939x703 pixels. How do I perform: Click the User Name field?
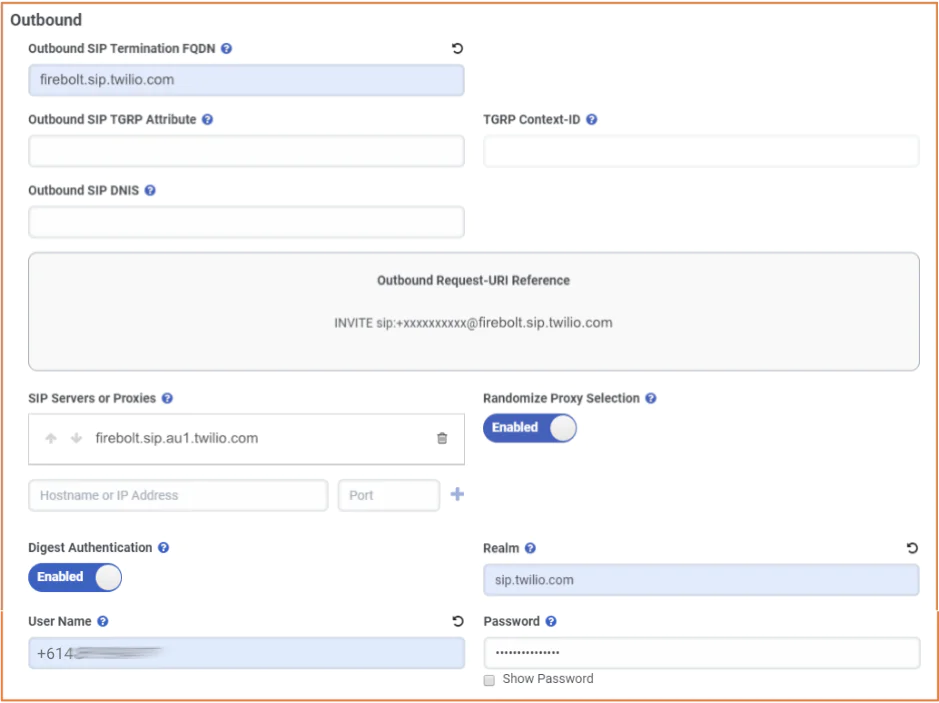tap(246, 653)
